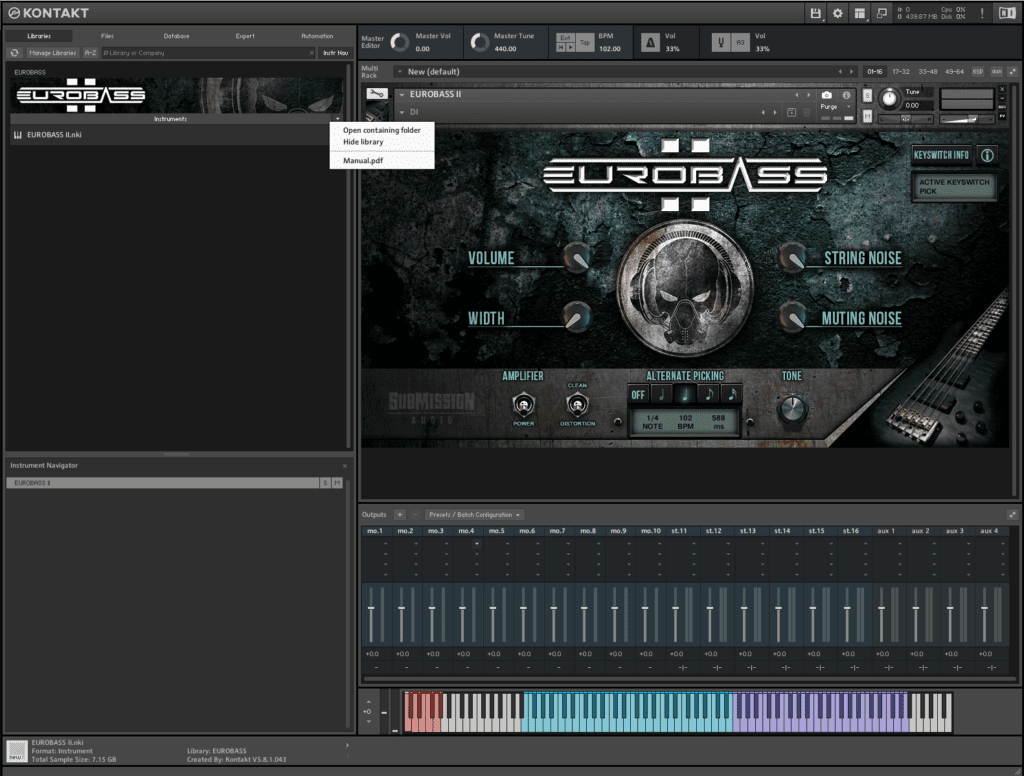1024x776 pixels.
Task: Solo EUROBASS II in the Instrument Navigator
Action: [325, 481]
